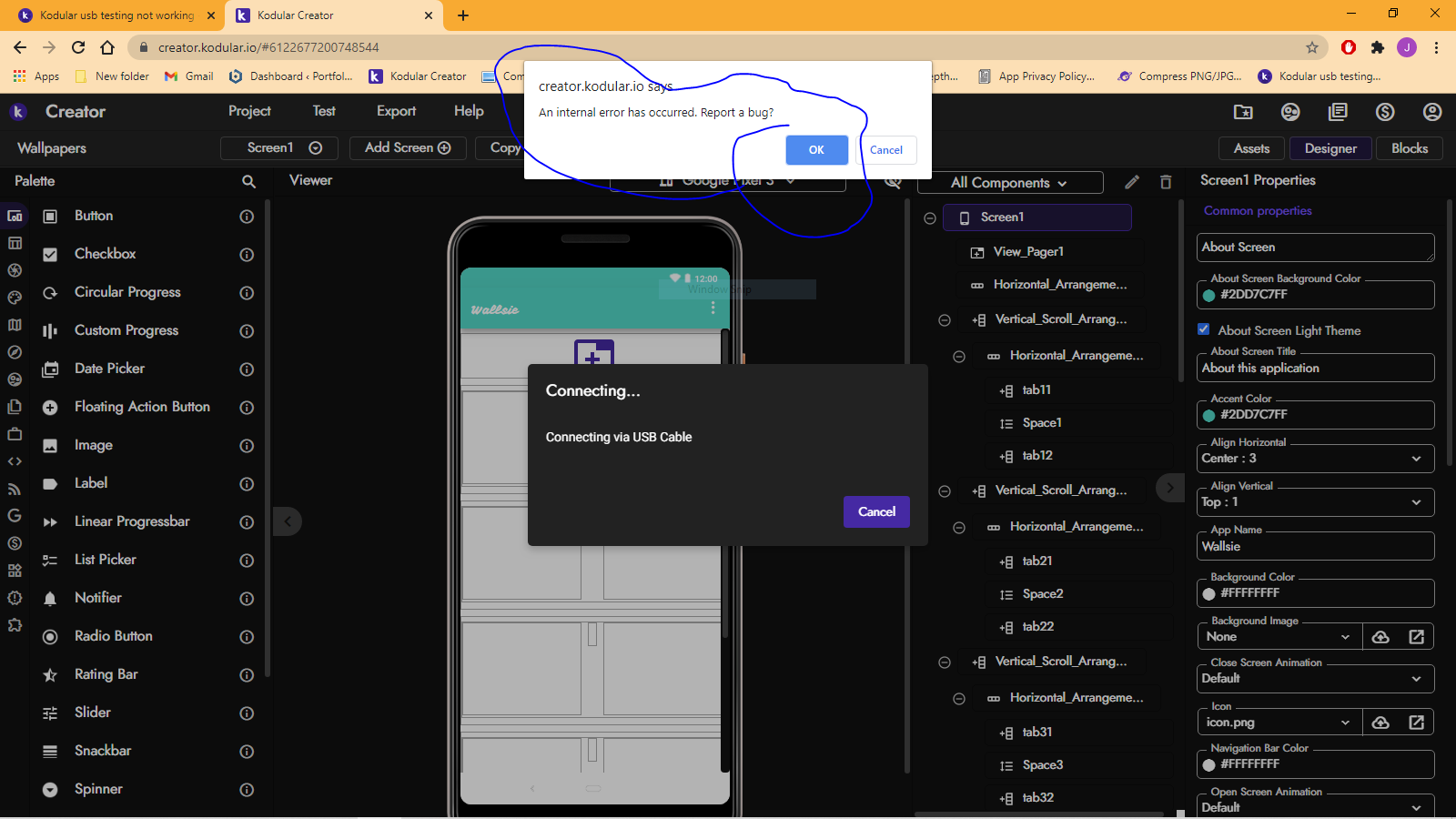The image size is (1456, 819).
Task: Collapse the Palette panel with left arrow
Action: (x=288, y=521)
